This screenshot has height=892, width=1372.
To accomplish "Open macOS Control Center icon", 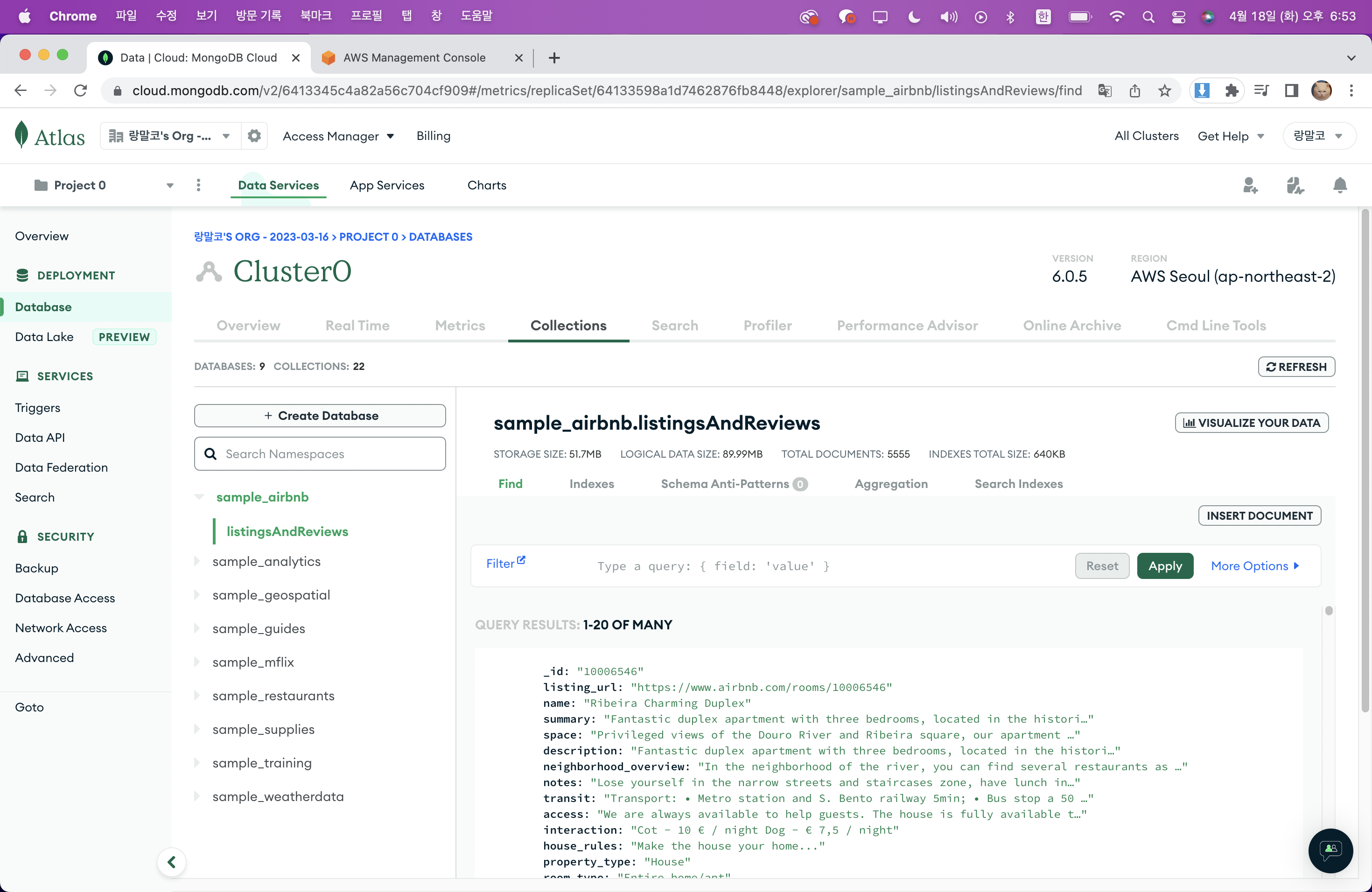I will pos(1178,17).
